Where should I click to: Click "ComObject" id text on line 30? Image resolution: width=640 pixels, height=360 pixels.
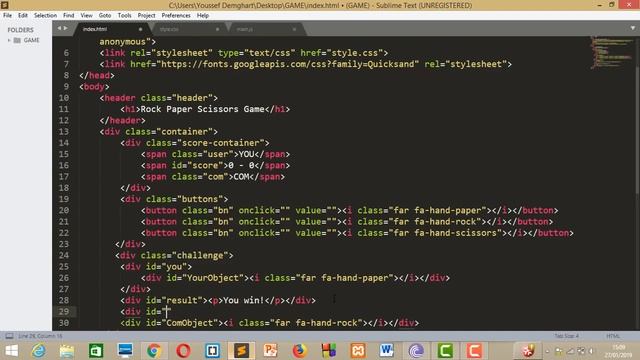coord(190,323)
